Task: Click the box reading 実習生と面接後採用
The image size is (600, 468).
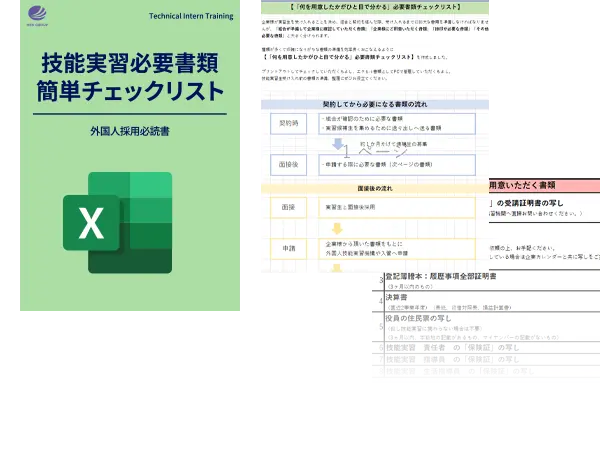Action: pos(397,207)
